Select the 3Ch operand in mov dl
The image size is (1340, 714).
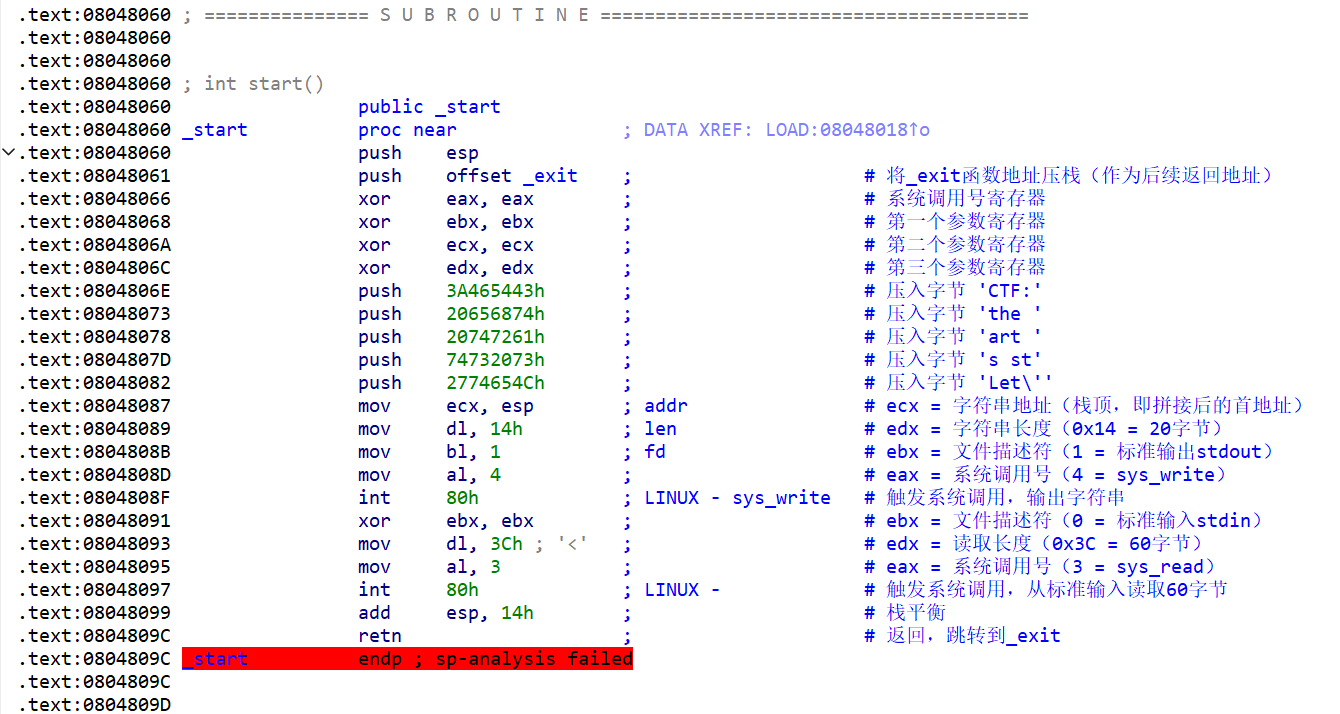(x=506, y=544)
